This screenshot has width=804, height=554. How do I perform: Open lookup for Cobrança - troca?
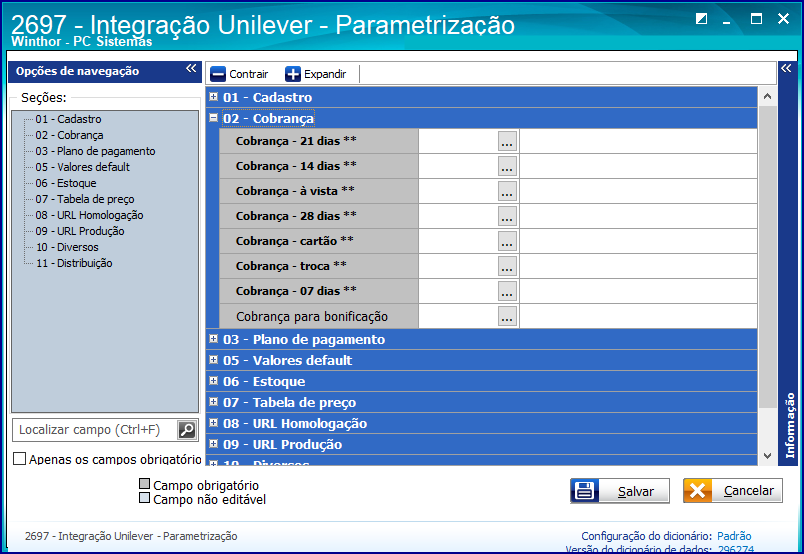tap(507, 266)
